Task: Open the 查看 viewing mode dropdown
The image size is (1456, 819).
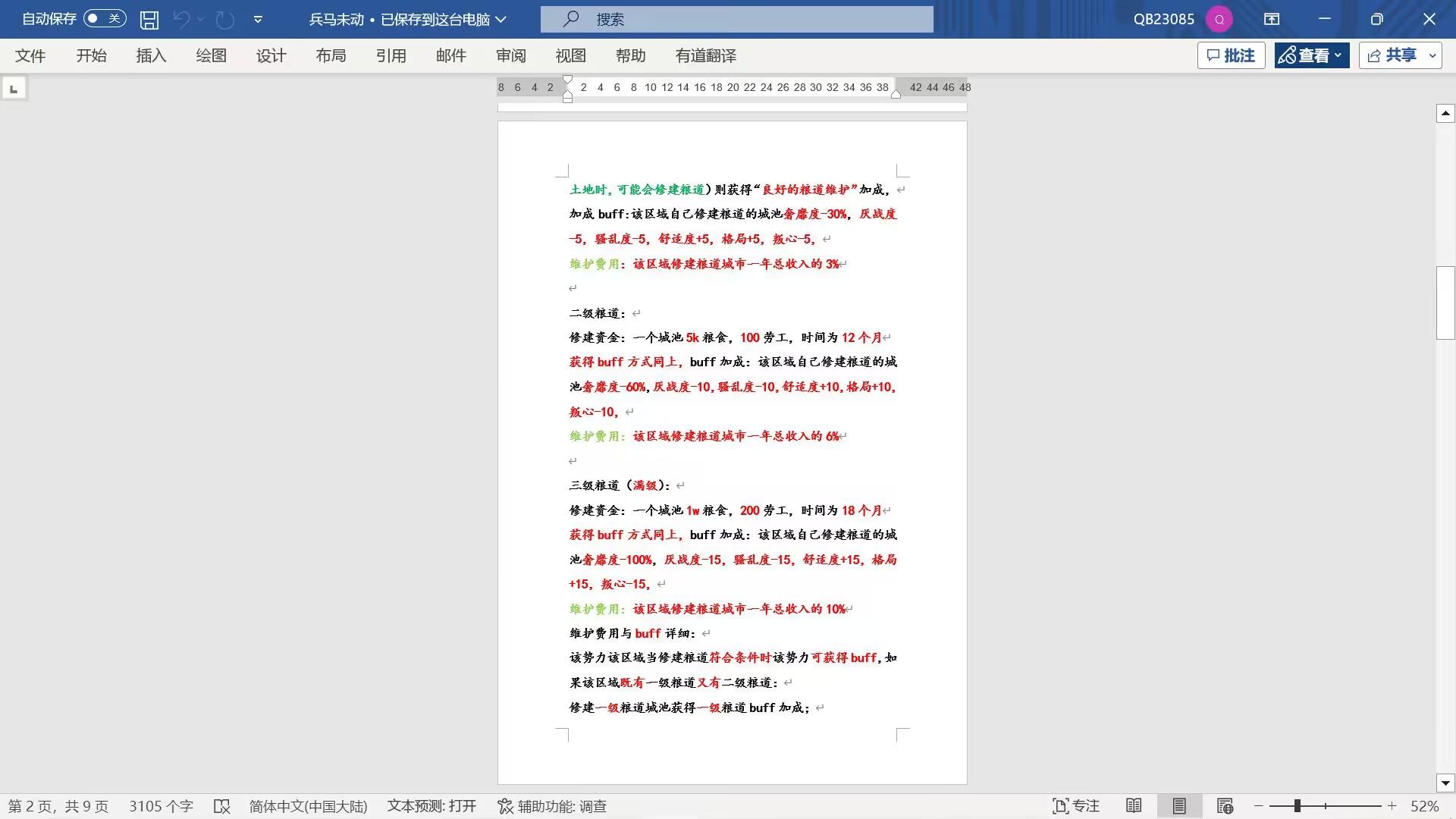Action: point(1311,55)
